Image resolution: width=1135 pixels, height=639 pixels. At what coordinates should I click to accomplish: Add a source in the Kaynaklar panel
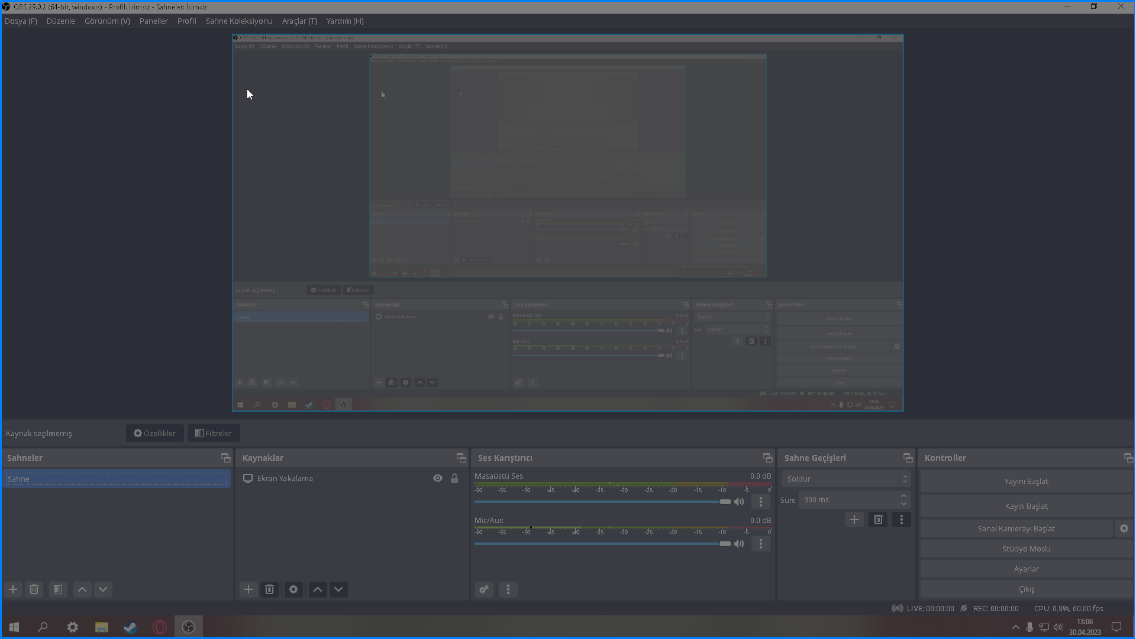point(248,589)
